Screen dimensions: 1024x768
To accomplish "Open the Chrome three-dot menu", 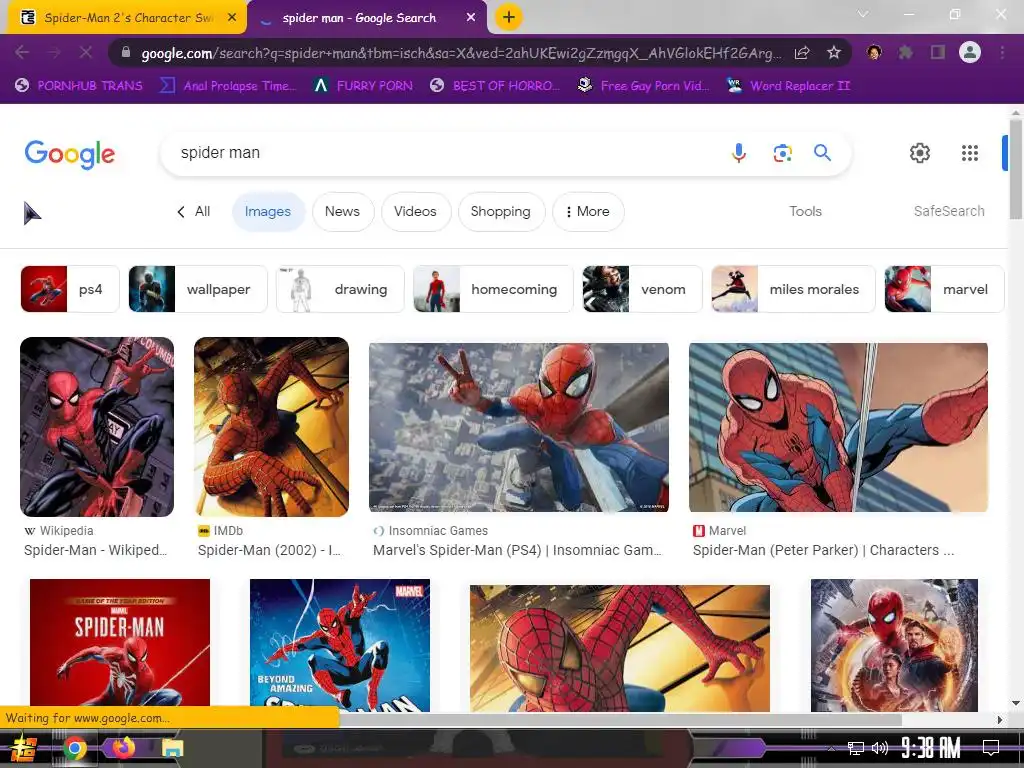I will (1002, 52).
